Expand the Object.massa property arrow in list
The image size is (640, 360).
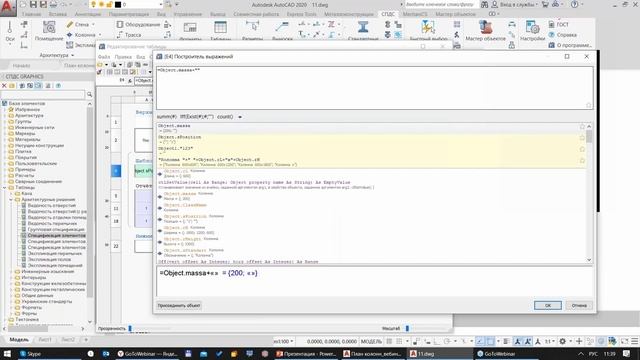[160, 197]
